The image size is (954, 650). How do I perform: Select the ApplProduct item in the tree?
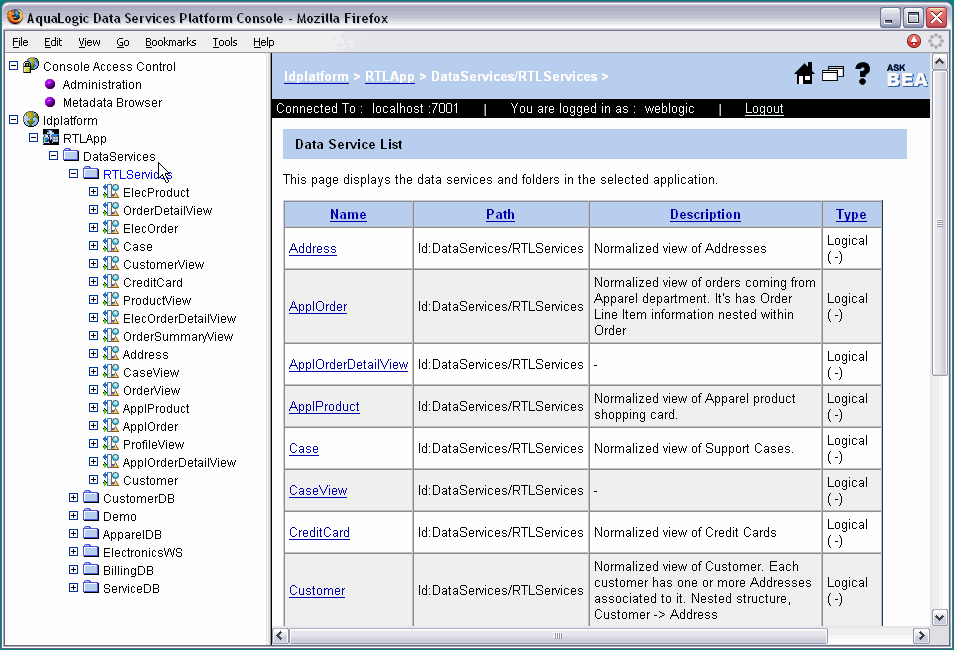click(x=156, y=408)
